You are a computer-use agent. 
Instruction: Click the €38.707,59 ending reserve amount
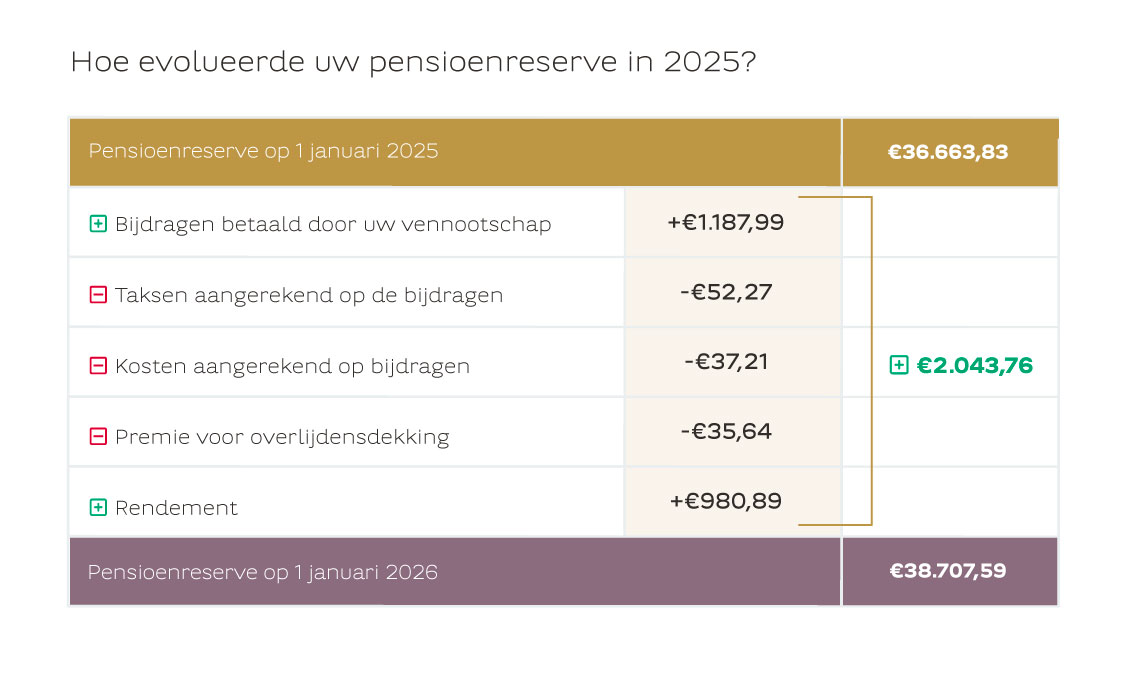click(948, 571)
